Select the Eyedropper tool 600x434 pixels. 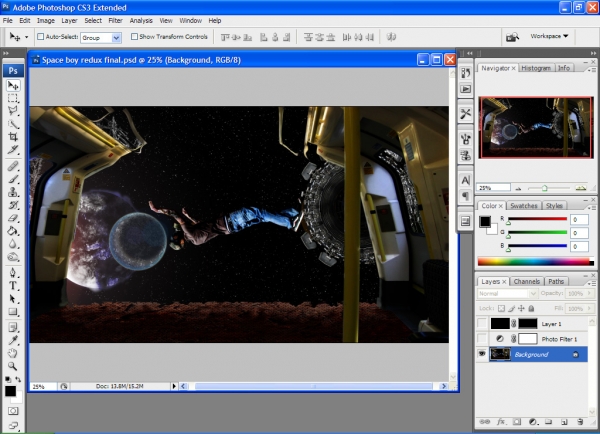point(13,340)
